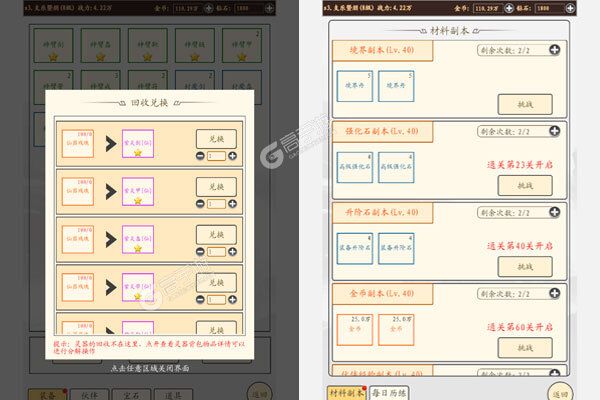The width and height of the screenshot is (600, 400).
Task: Switch to 每日历练 tab
Action: point(389,393)
